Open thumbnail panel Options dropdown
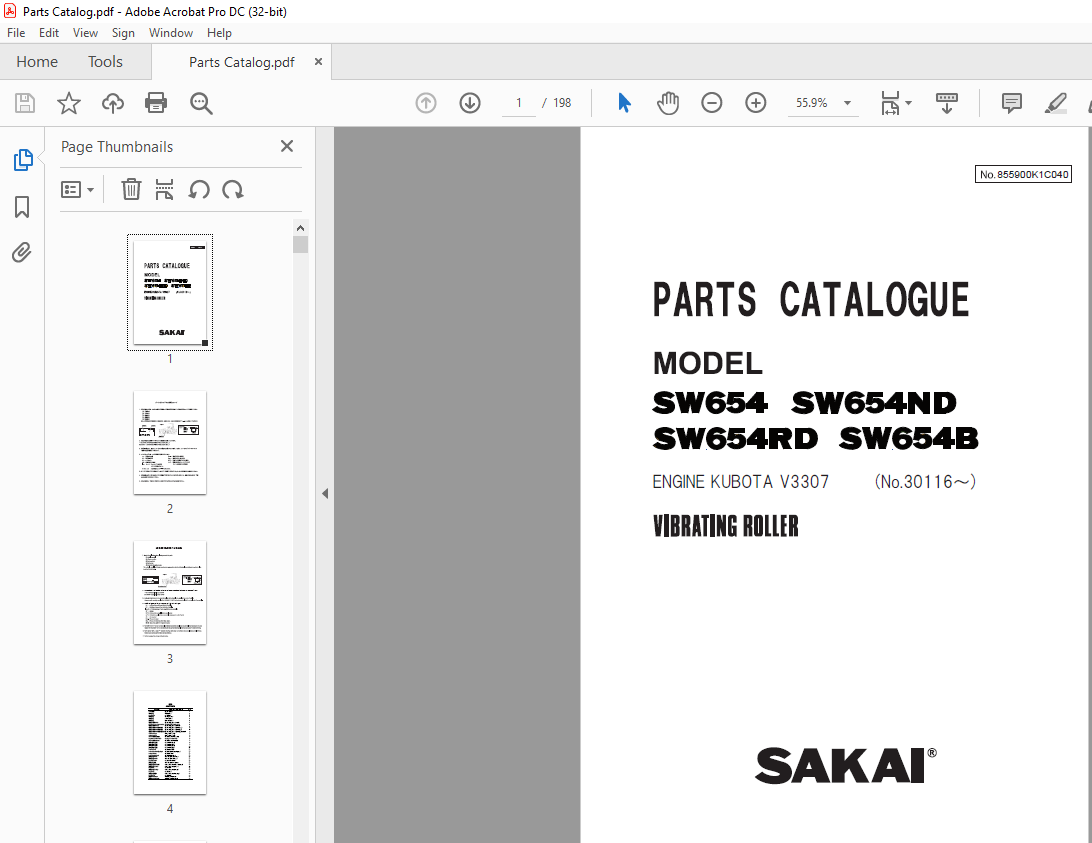Viewport: 1092px width, 843px height. tap(77, 190)
